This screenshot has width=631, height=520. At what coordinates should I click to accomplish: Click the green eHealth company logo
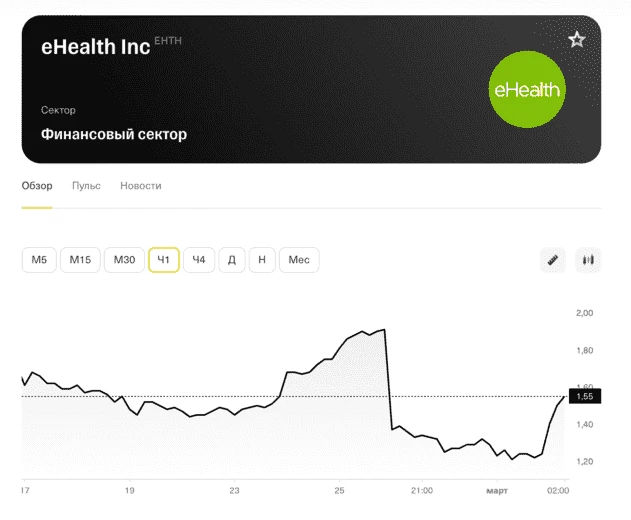click(x=528, y=90)
